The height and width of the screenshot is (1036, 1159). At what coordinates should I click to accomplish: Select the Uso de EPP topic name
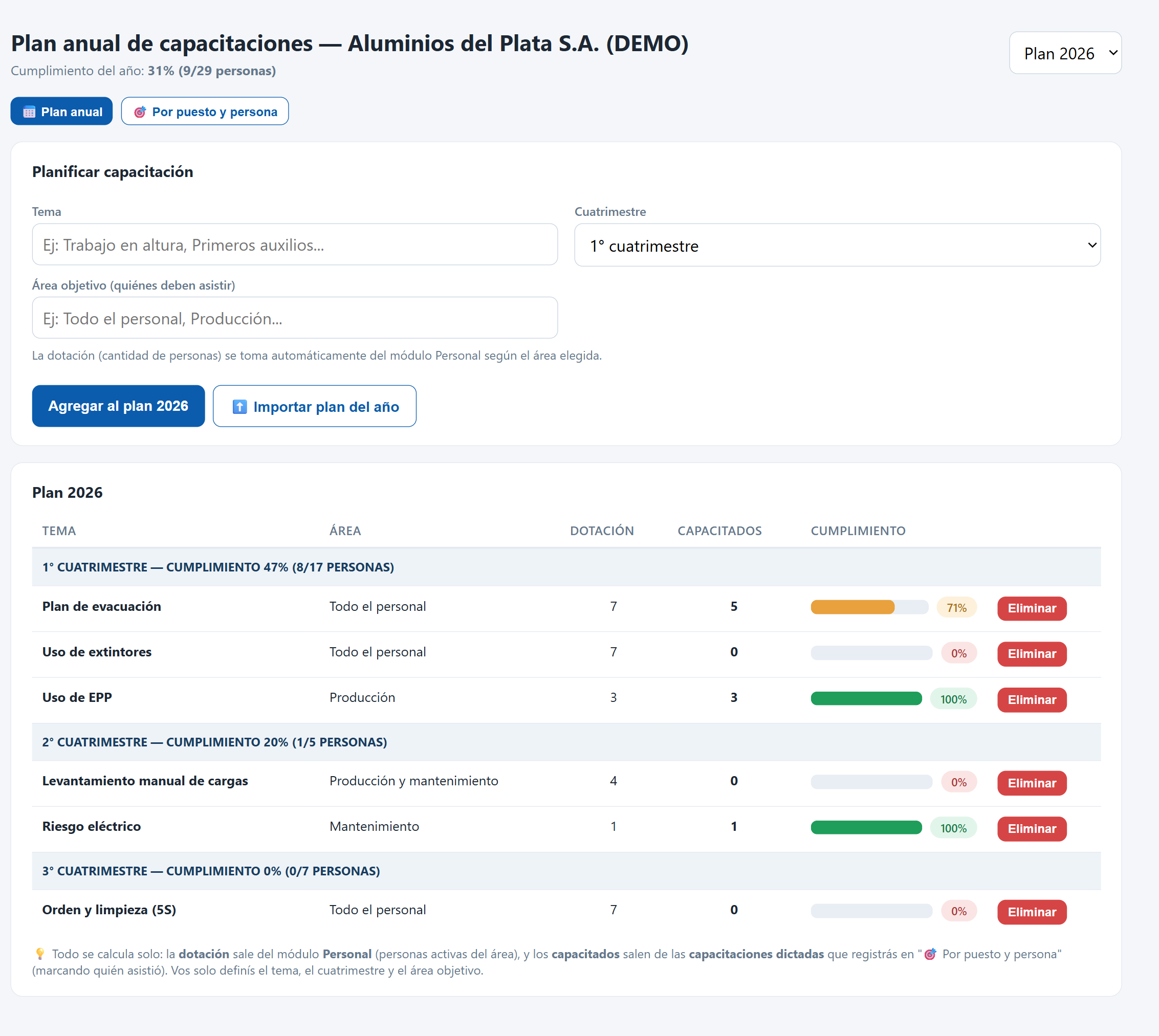(x=77, y=698)
